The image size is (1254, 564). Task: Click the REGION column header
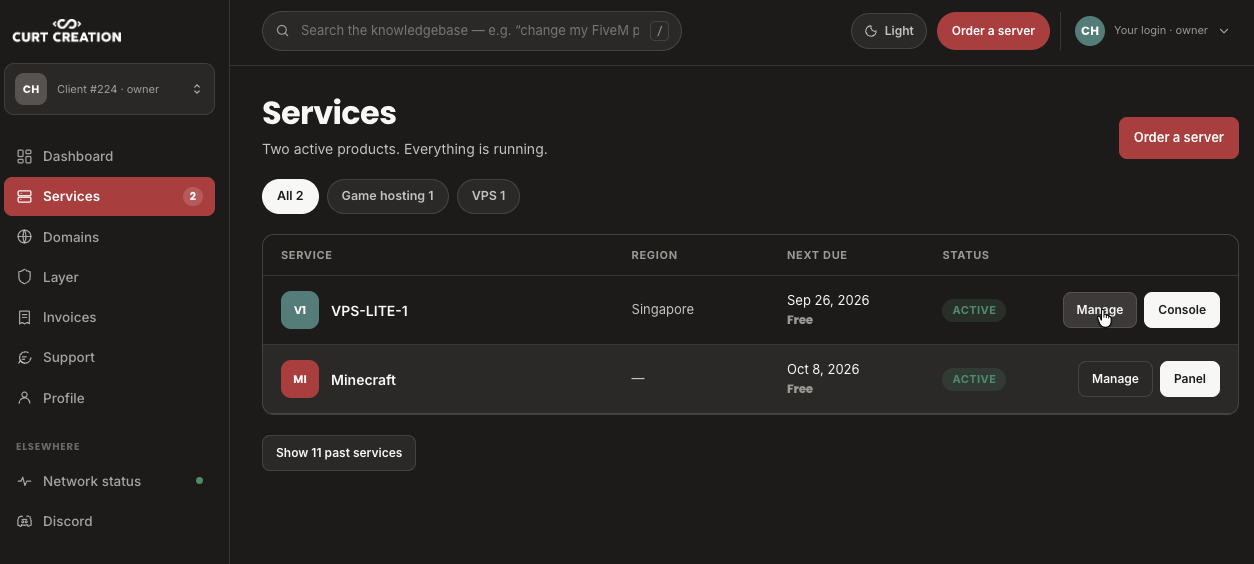tap(654, 255)
